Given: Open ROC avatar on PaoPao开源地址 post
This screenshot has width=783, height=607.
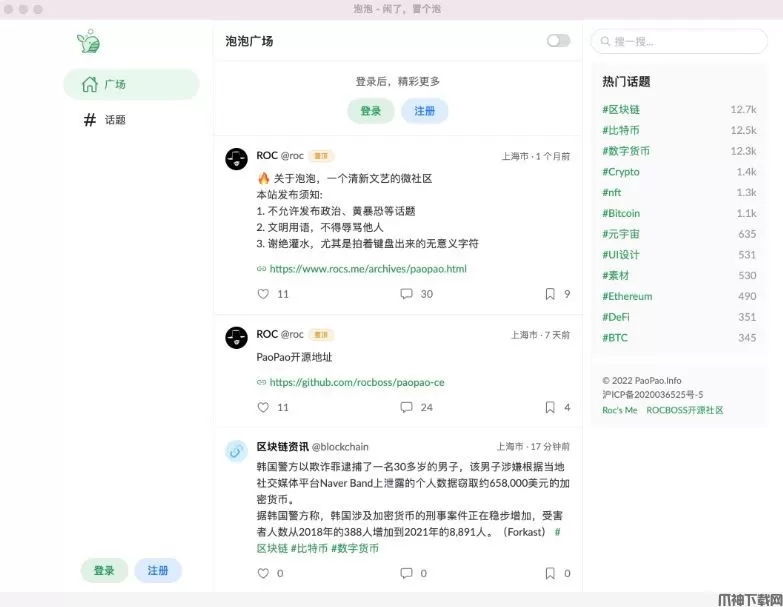Looking at the screenshot, I should tap(236, 338).
